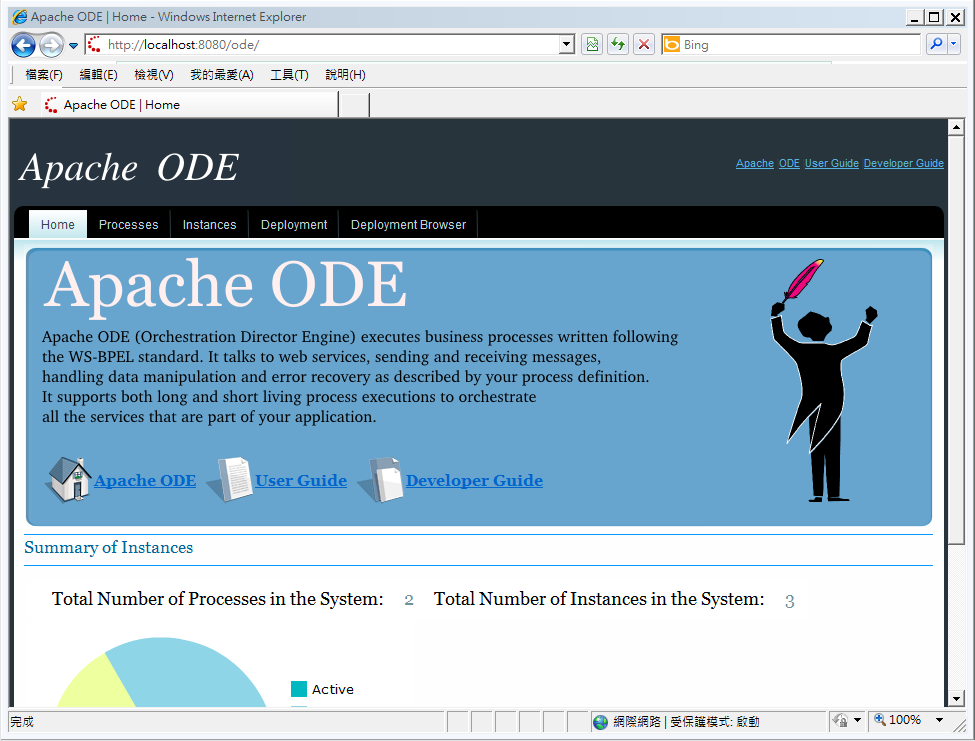Open the recent pages dropdown arrow
Viewport: 975px width, 741px height.
(73, 45)
